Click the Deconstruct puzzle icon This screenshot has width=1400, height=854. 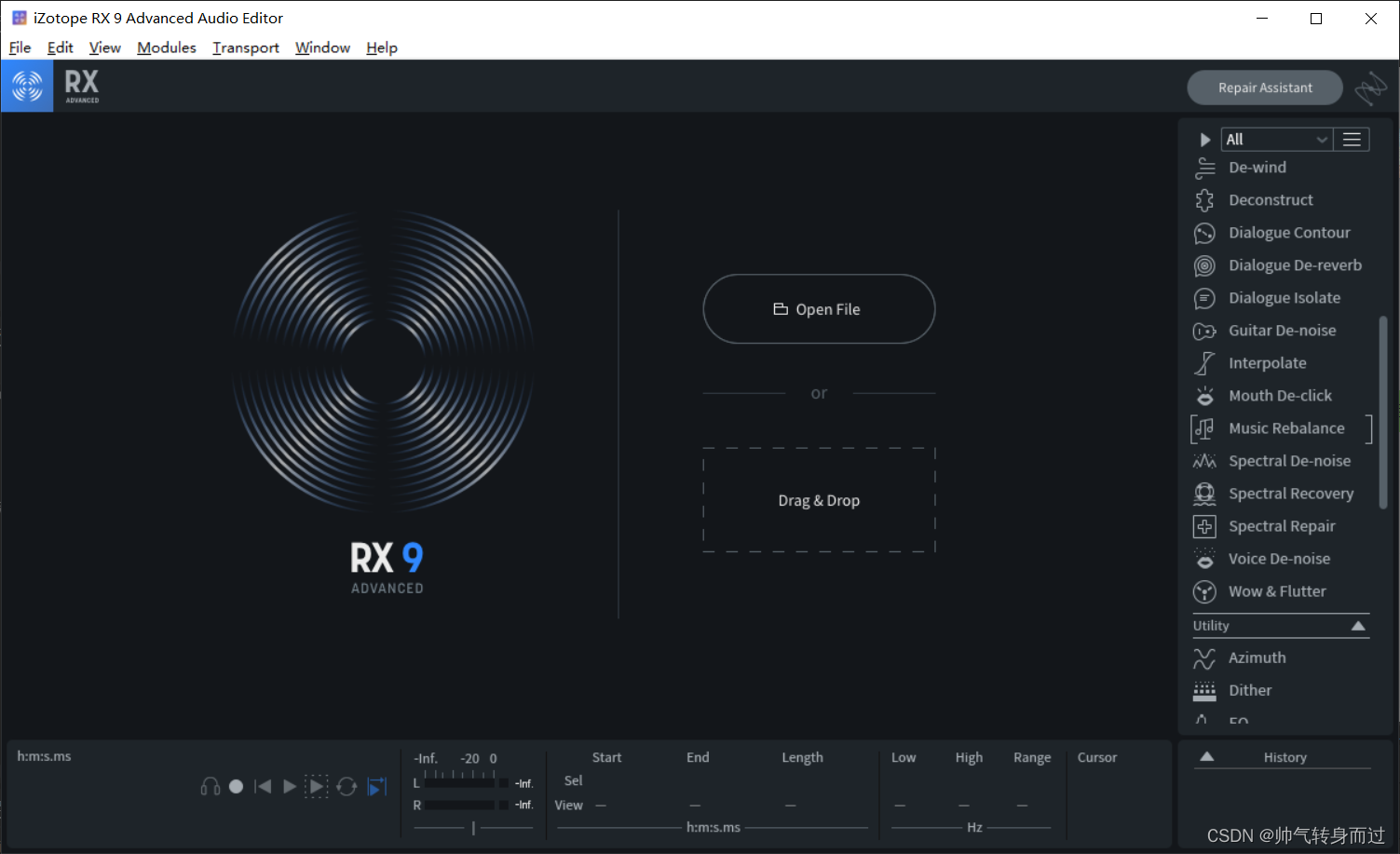(x=1204, y=200)
